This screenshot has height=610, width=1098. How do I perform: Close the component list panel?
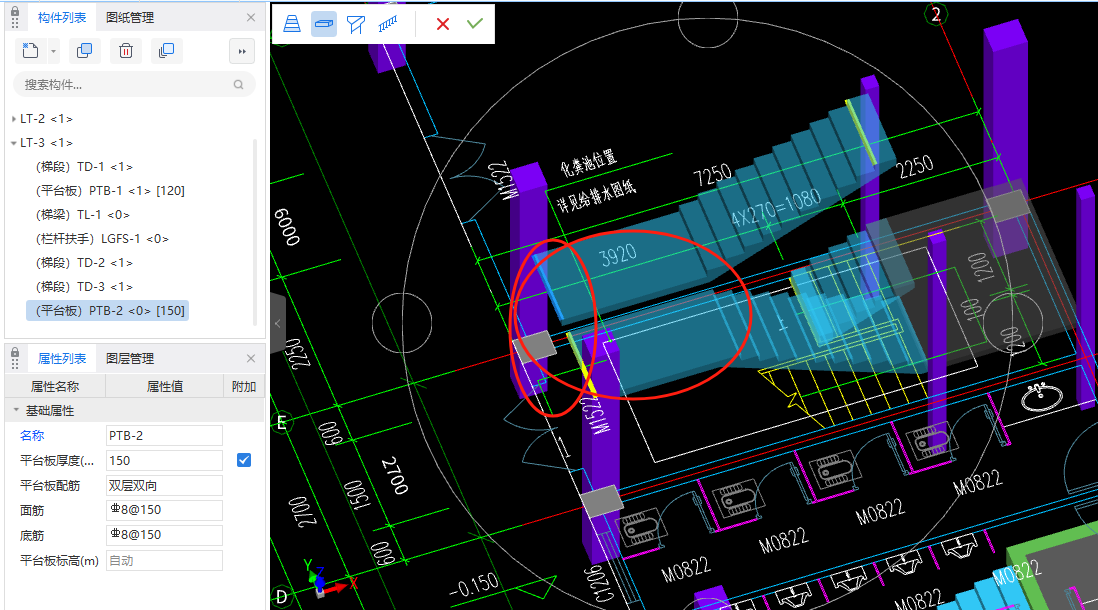pos(251,18)
